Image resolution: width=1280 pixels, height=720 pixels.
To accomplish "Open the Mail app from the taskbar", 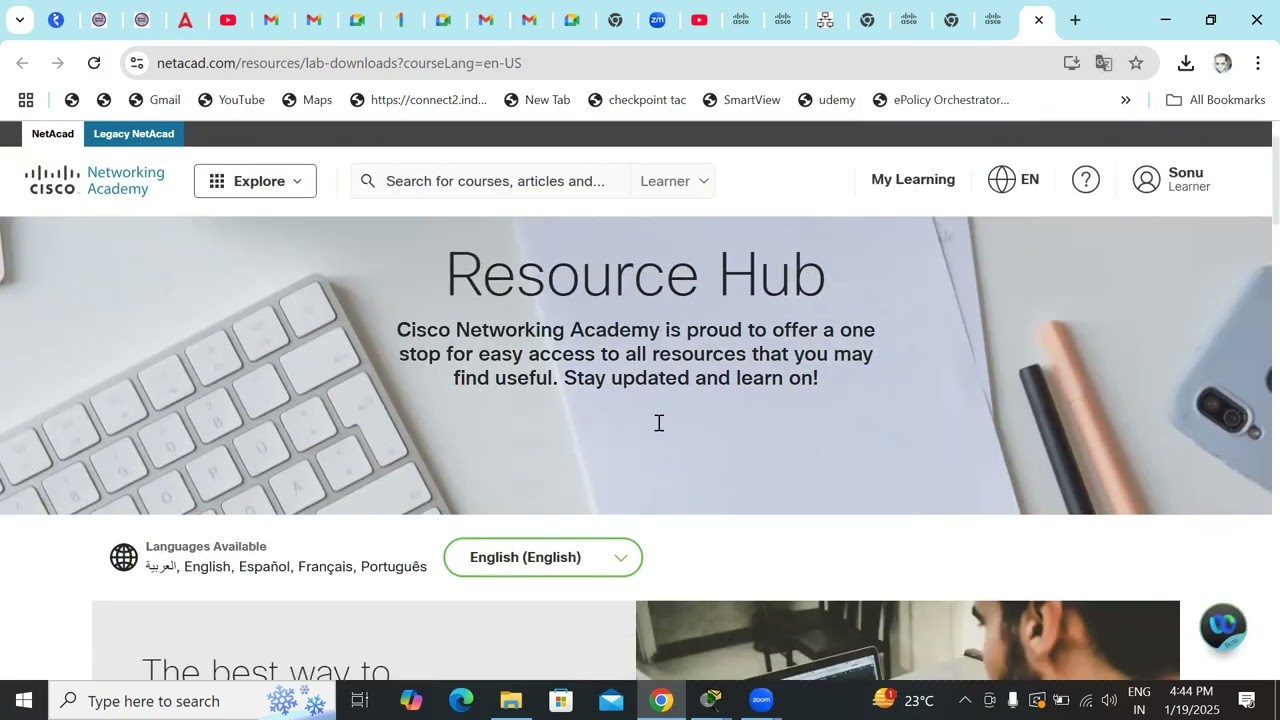I will 611,700.
